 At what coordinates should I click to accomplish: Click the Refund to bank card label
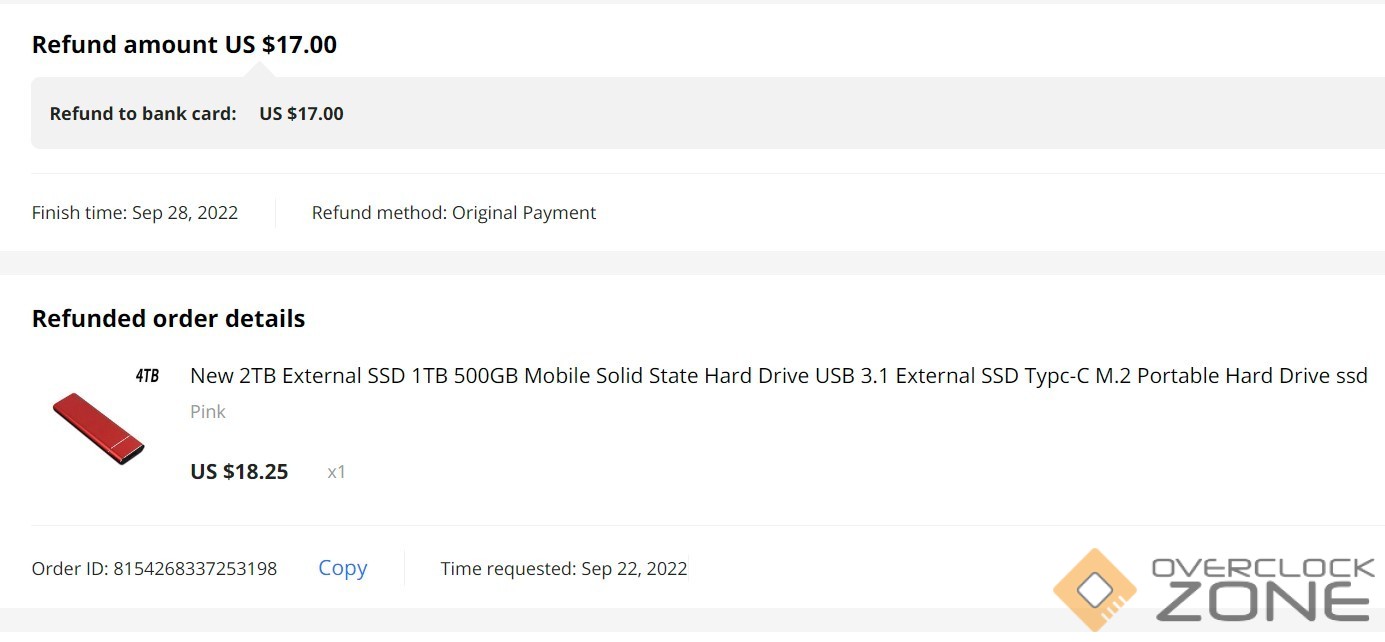pyautogui.click(x=143, y=114)
